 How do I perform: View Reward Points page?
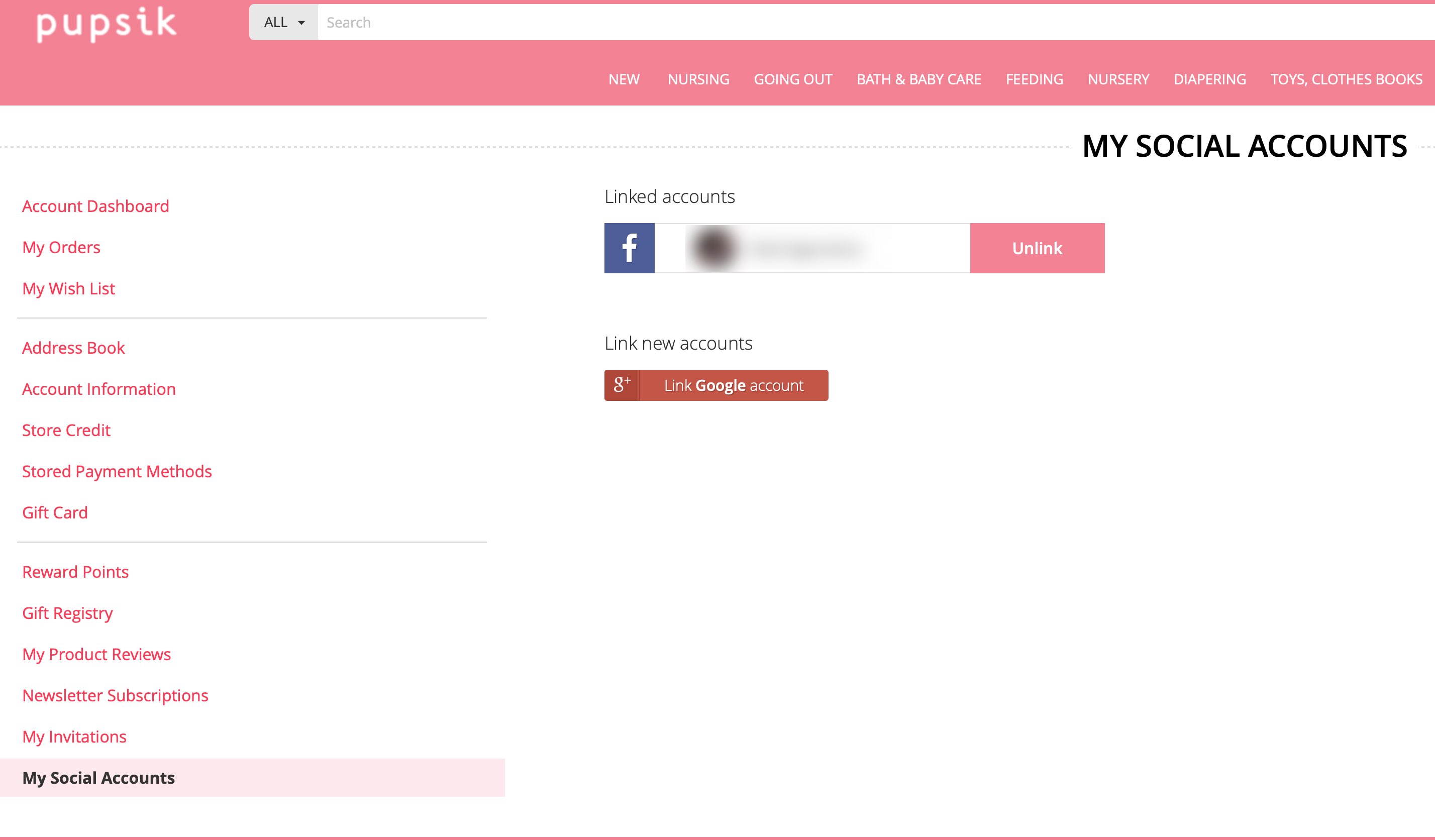point(75,572)
